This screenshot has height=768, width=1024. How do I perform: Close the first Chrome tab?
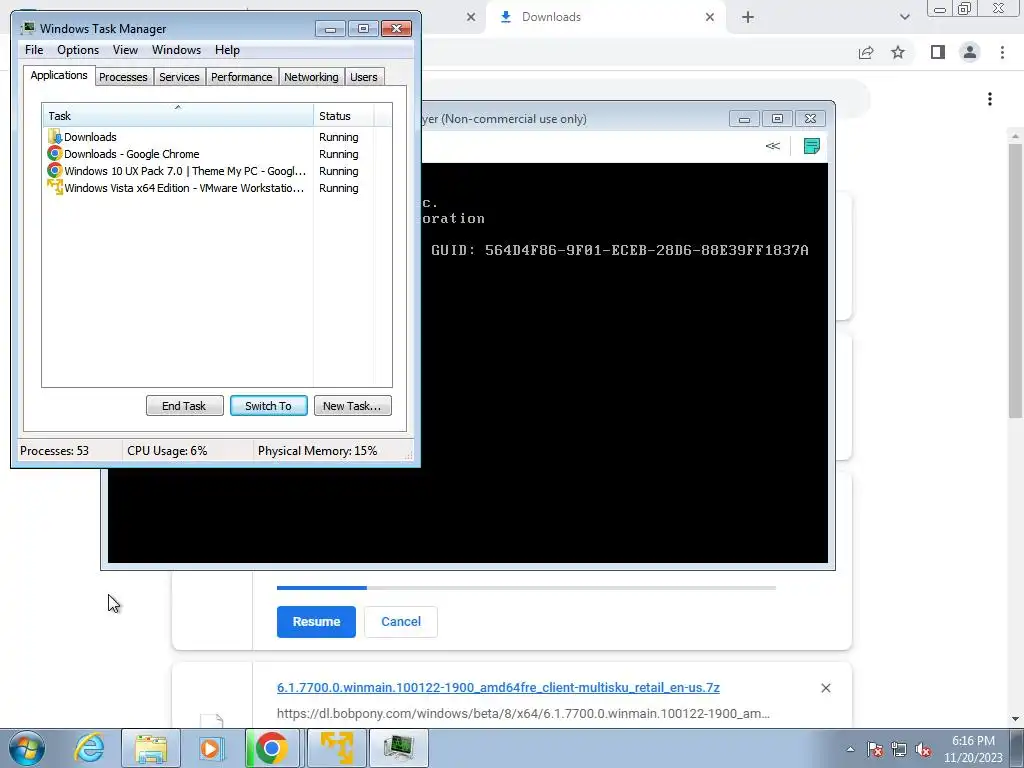pos(471,18)
